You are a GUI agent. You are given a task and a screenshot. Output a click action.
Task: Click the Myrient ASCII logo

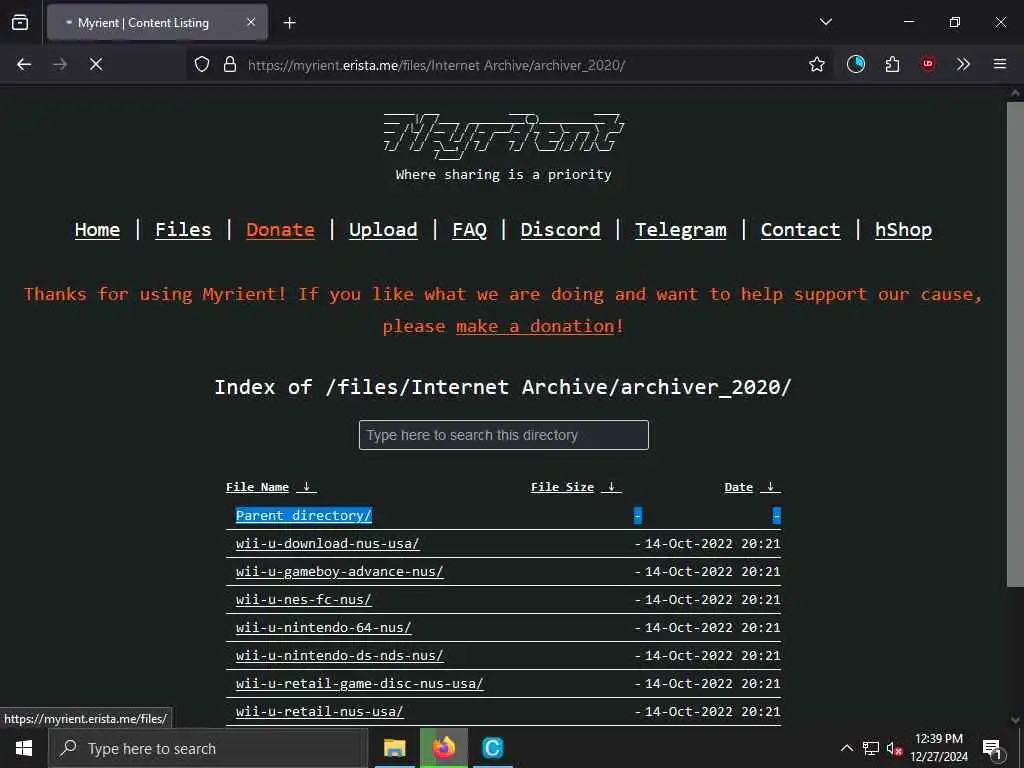(504, 136)
